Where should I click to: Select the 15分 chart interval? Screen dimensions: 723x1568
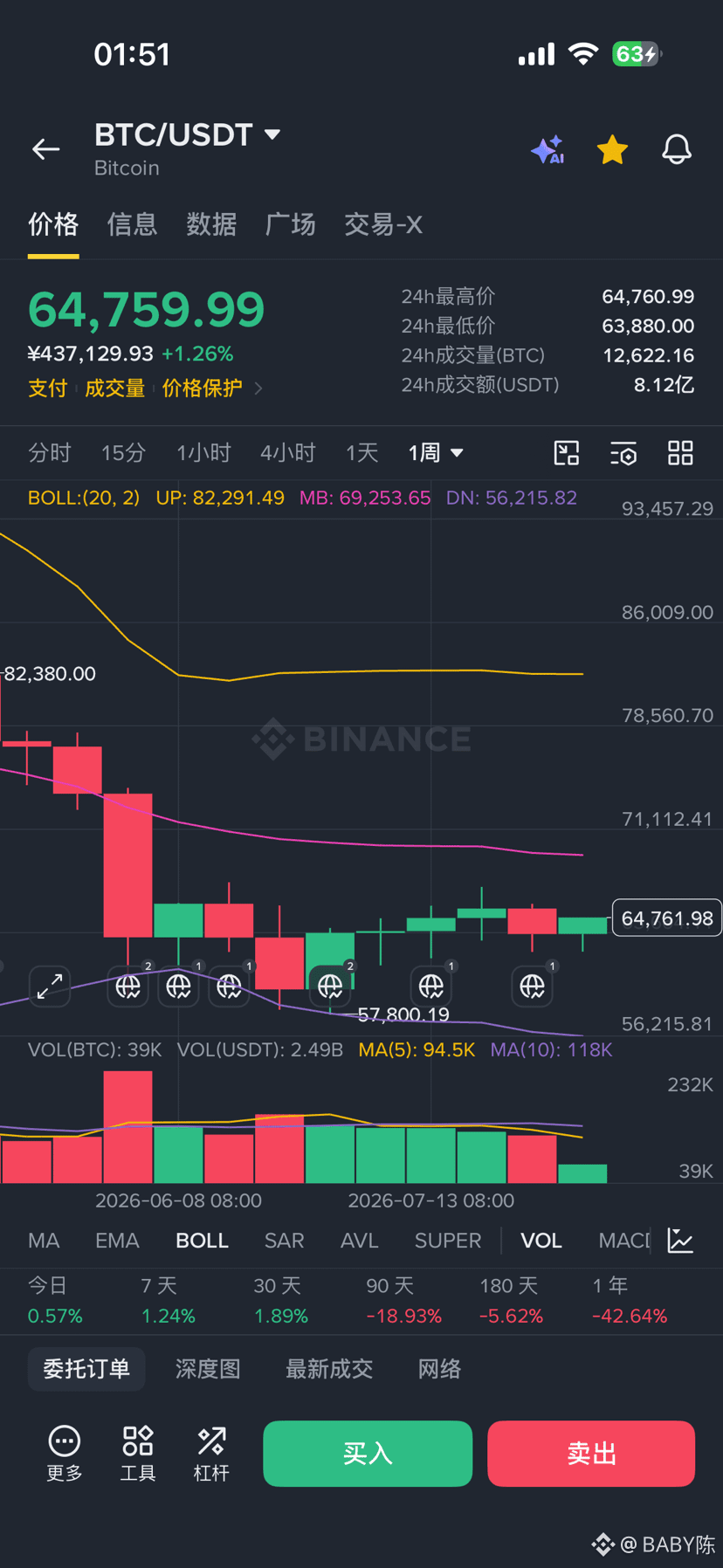click(123, 452)
